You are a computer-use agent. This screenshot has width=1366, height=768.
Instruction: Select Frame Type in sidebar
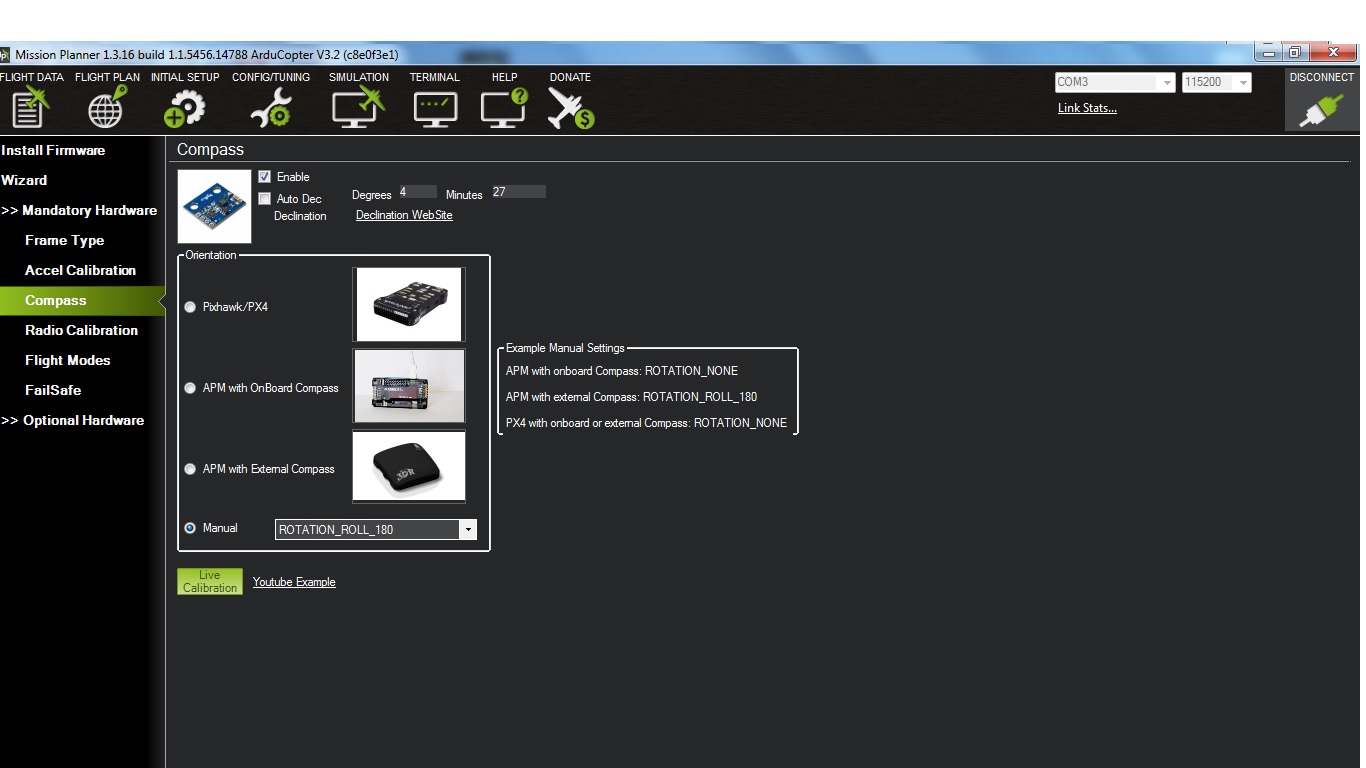point(64,240)
